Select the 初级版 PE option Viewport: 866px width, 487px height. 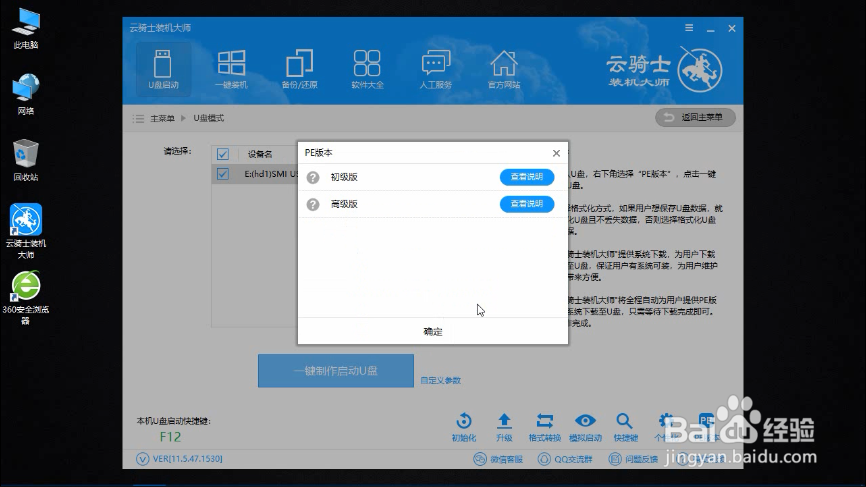pyautogui.click(x=344, y=177)
